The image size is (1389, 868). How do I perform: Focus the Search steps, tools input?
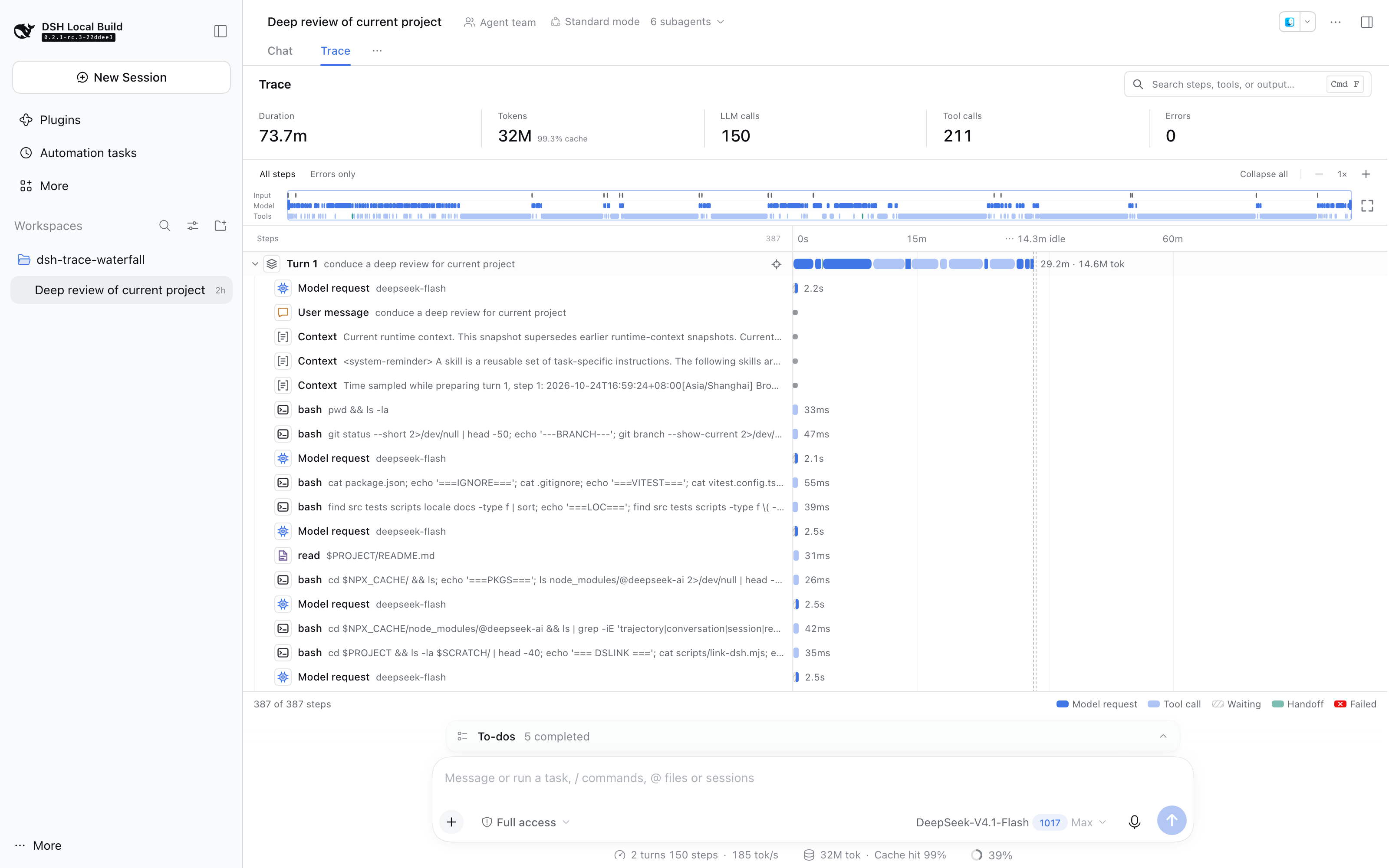pyautogui.click(x=1247, y=84)
